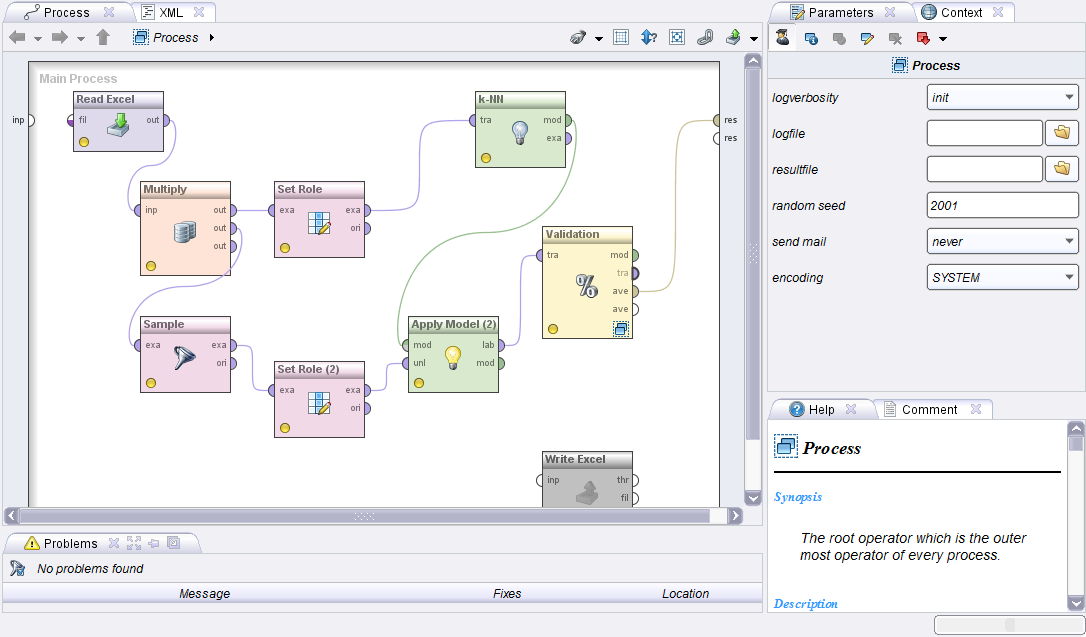The image size is (1086, 637).
Task: Click the blue arrows question-mark icon
Action: coord(649,37)
